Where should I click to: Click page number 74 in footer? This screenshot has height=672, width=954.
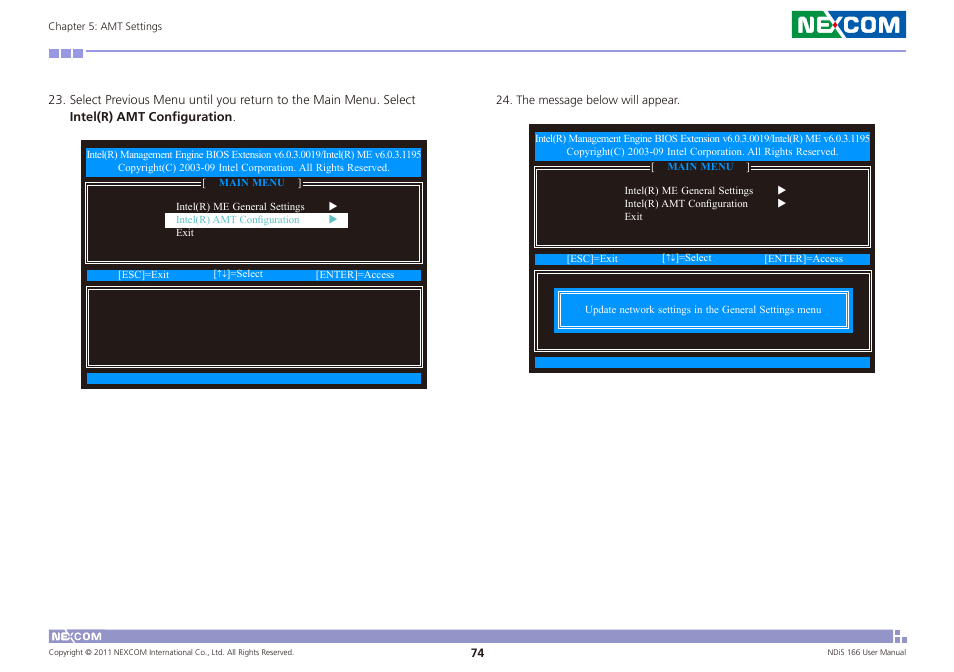478,653
